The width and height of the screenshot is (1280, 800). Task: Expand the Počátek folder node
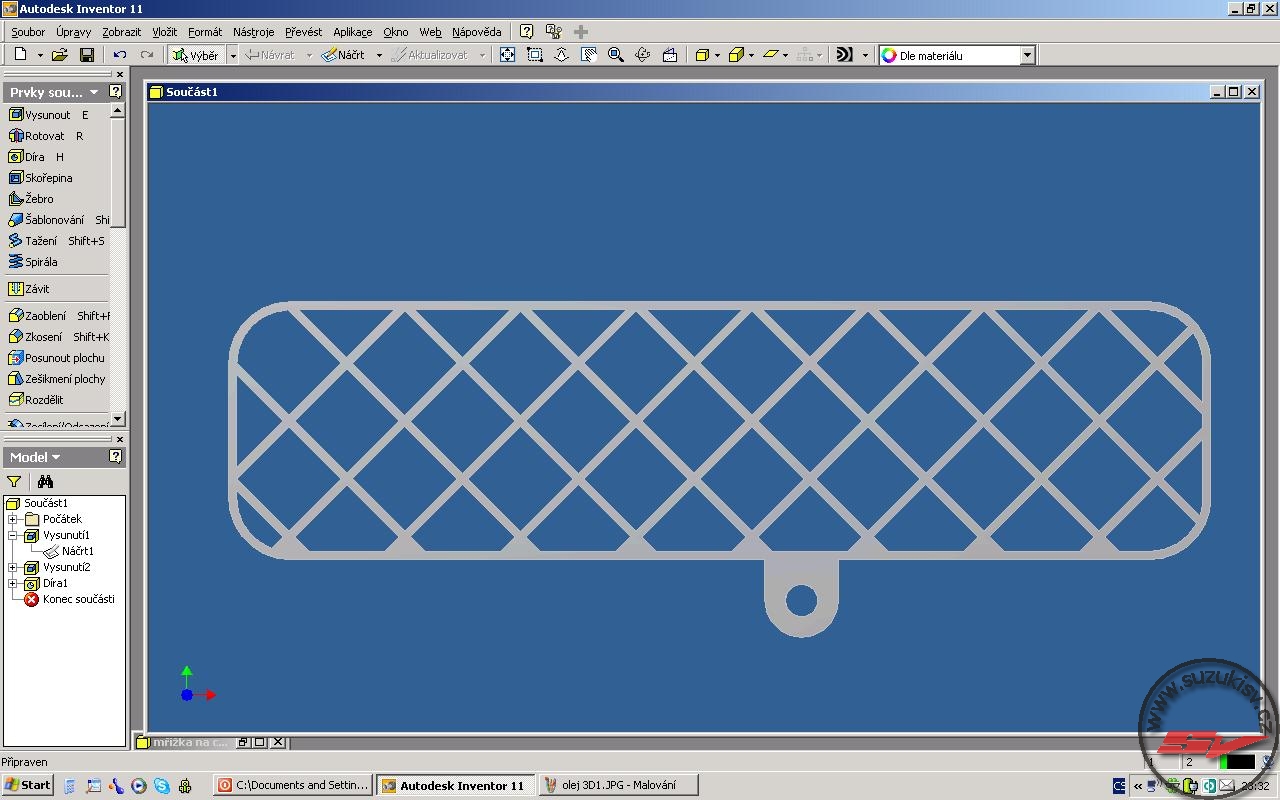[12, 519]
